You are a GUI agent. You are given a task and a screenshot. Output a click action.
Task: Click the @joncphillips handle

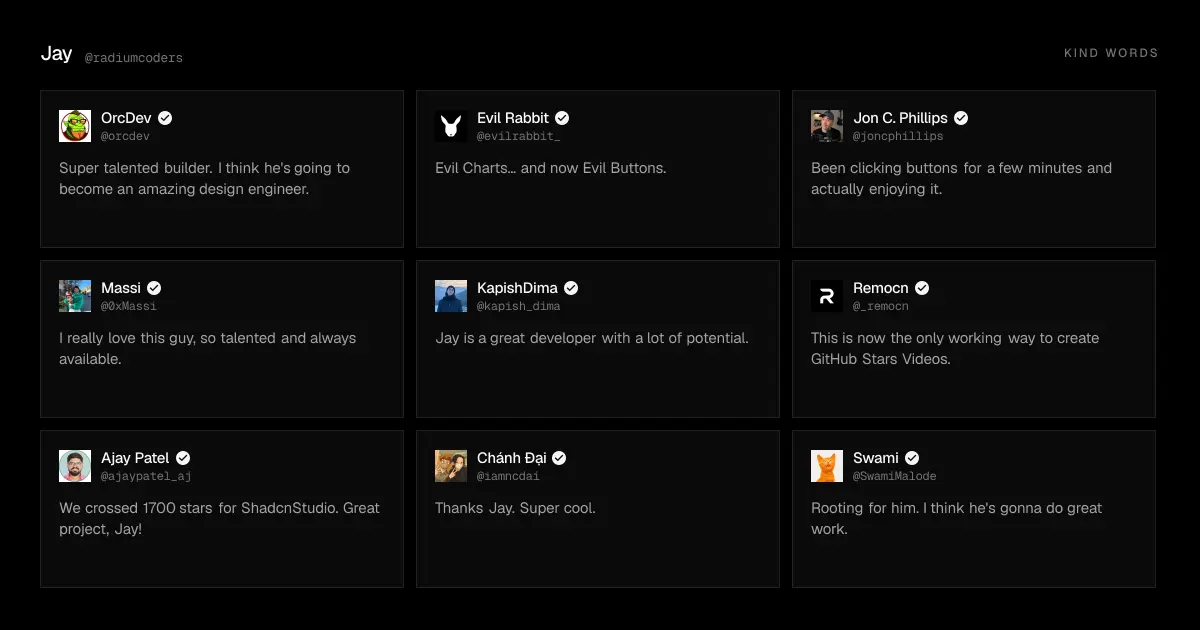pyautogui.click(x=898, y=136)
